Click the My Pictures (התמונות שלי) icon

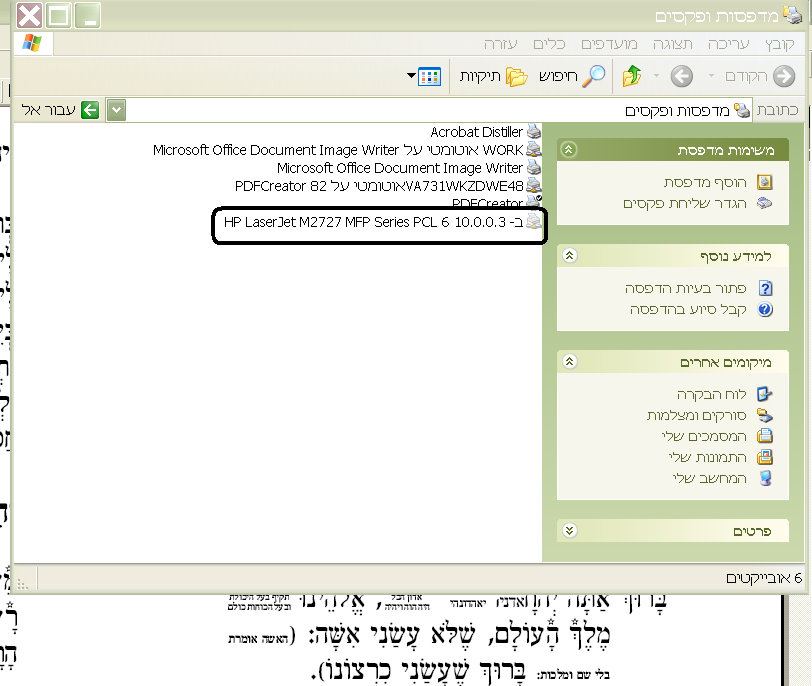(764, 457)
